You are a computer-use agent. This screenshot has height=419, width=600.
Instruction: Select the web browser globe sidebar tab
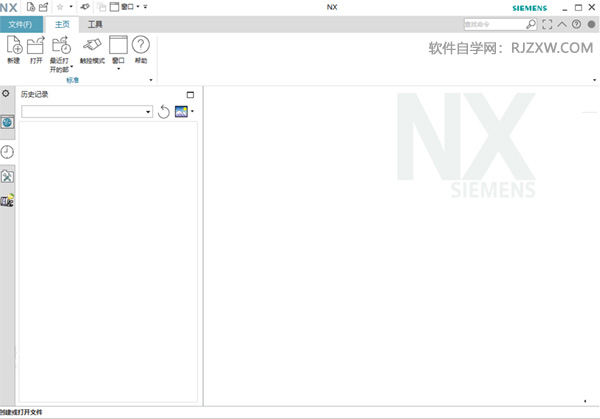(x=7, y=122)
